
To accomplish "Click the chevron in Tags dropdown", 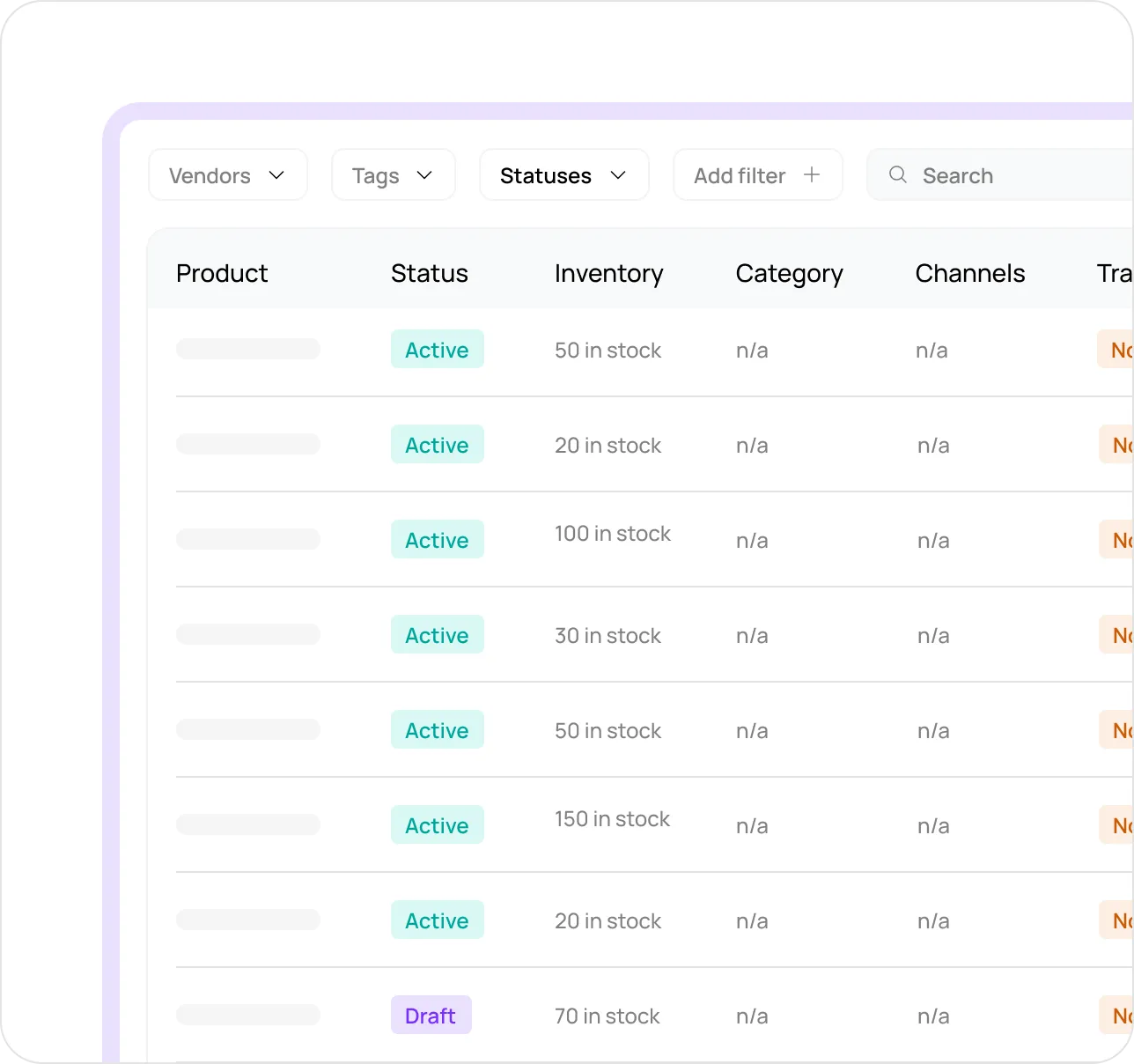I will [x=424, y=175].
